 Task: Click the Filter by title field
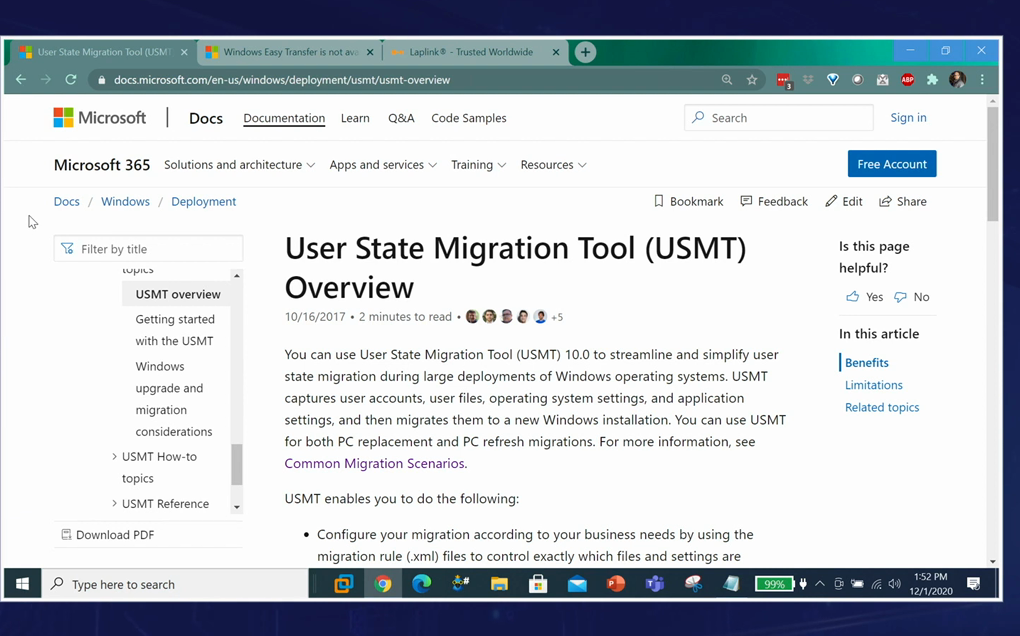(150, 249)
